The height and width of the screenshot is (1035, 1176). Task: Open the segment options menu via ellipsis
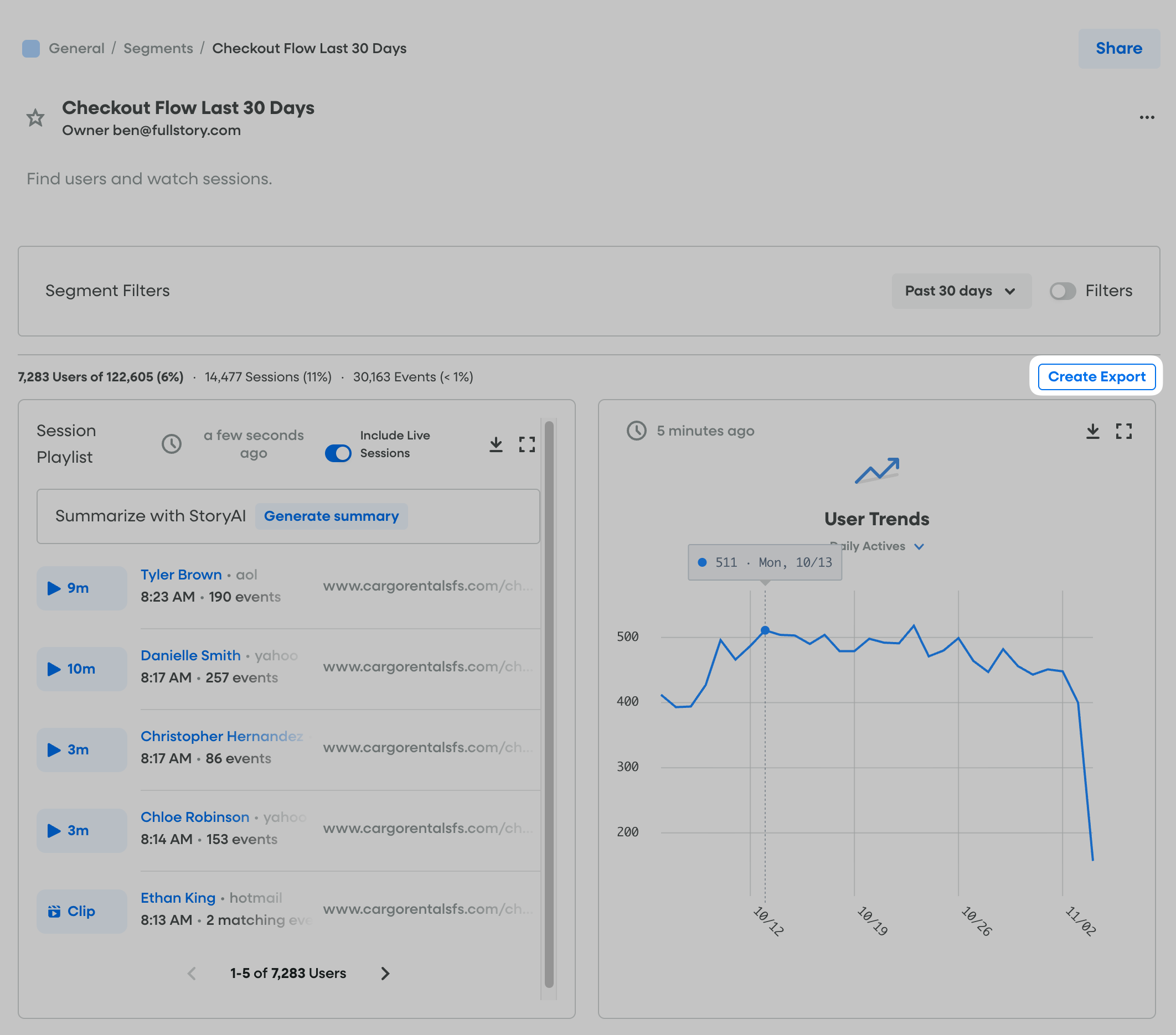coord(1147,117)
